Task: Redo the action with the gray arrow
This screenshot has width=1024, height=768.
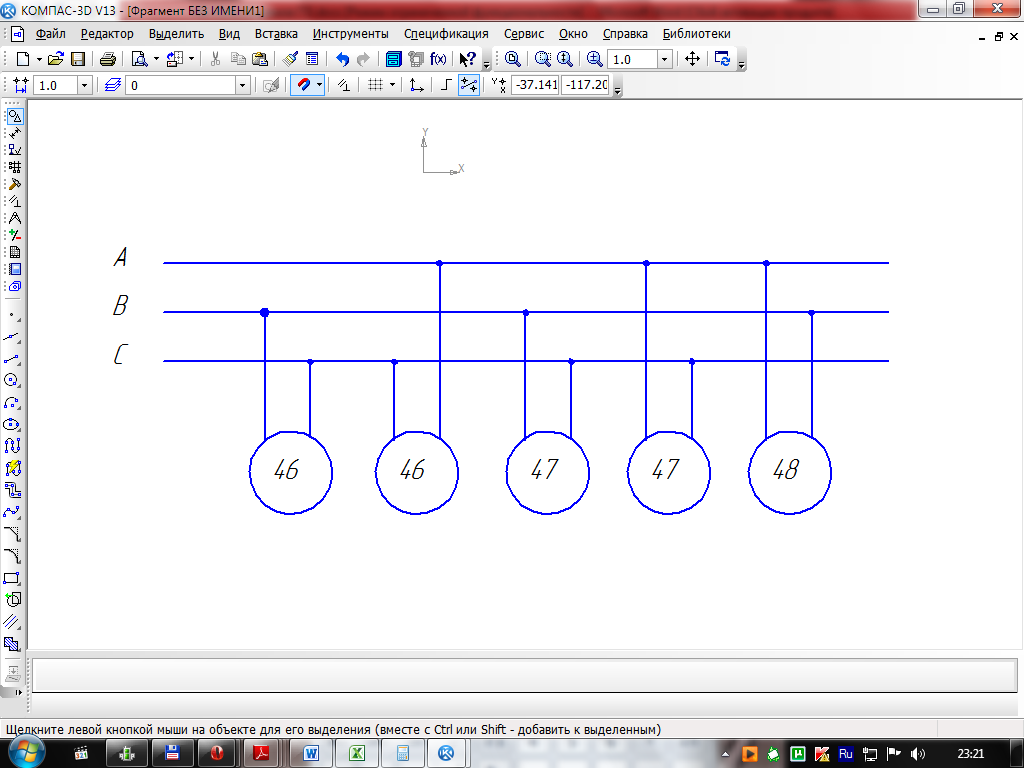Action: coord(363,59)
